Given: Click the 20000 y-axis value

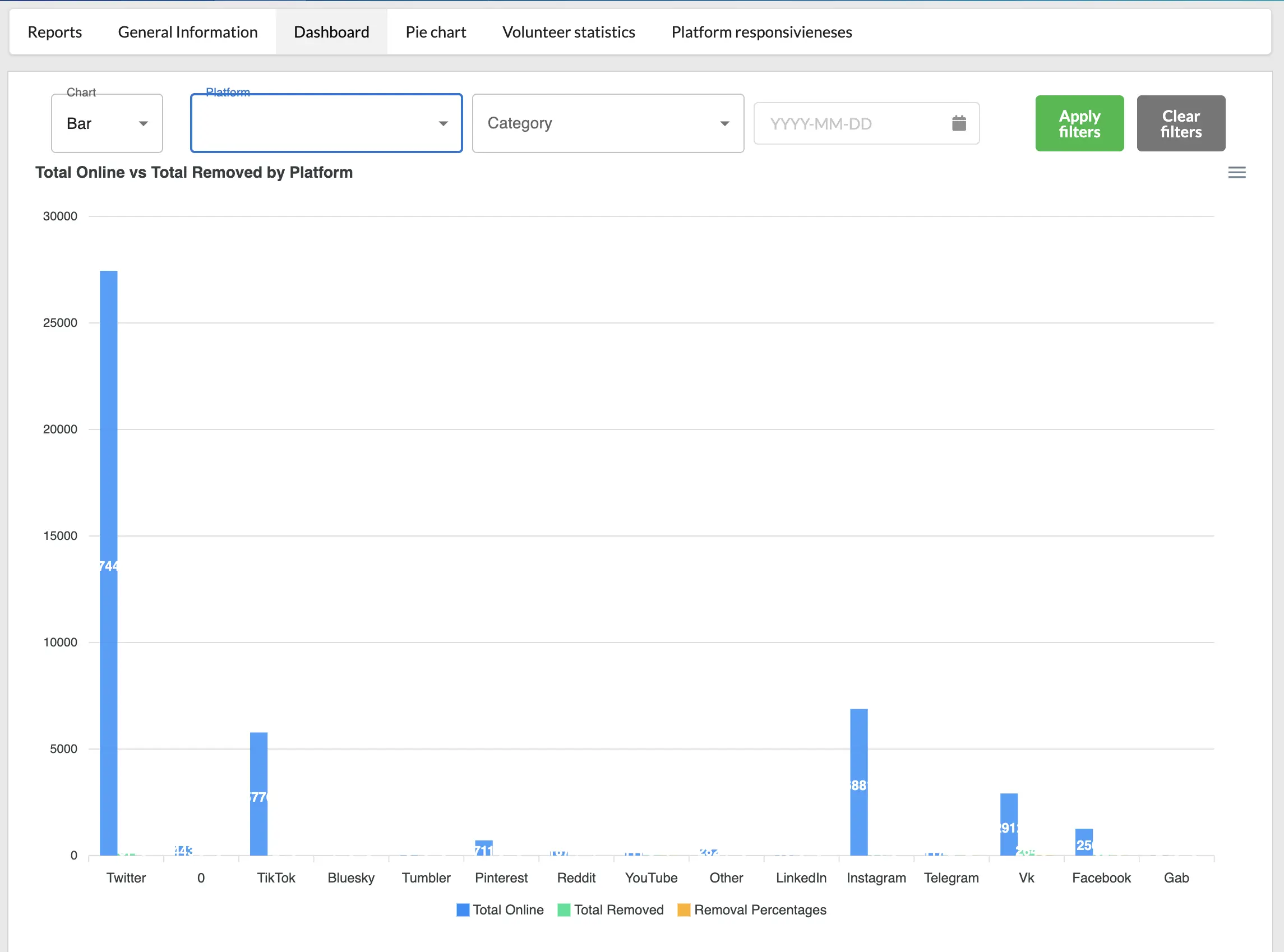Looking at the screenshot, I should click(x=60, y=429).
